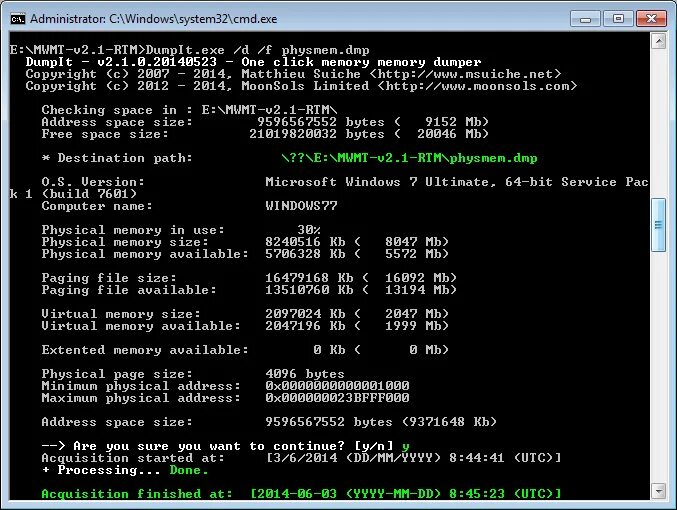Grab the vertical scrollbar thumb

tap(658, 225)
